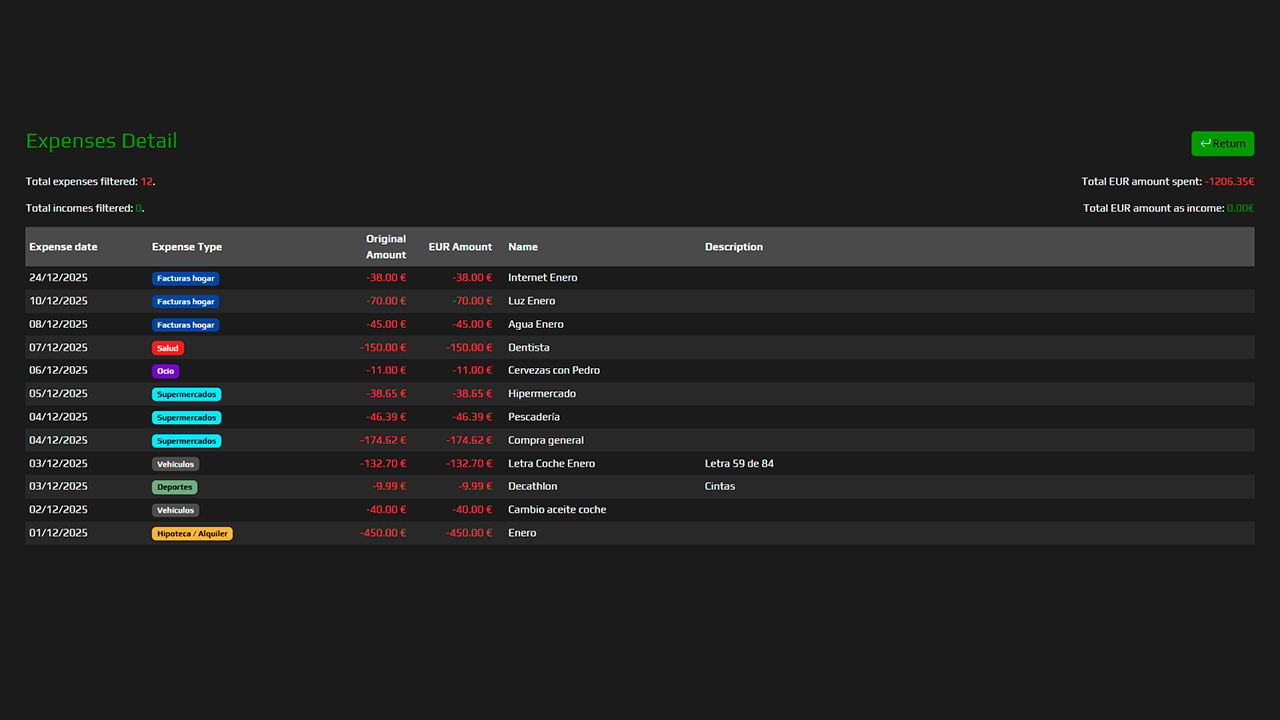Click the Name column header
Image resolution: width=1280 pixels, height=720 pixels.
click(x=523, y=247)
